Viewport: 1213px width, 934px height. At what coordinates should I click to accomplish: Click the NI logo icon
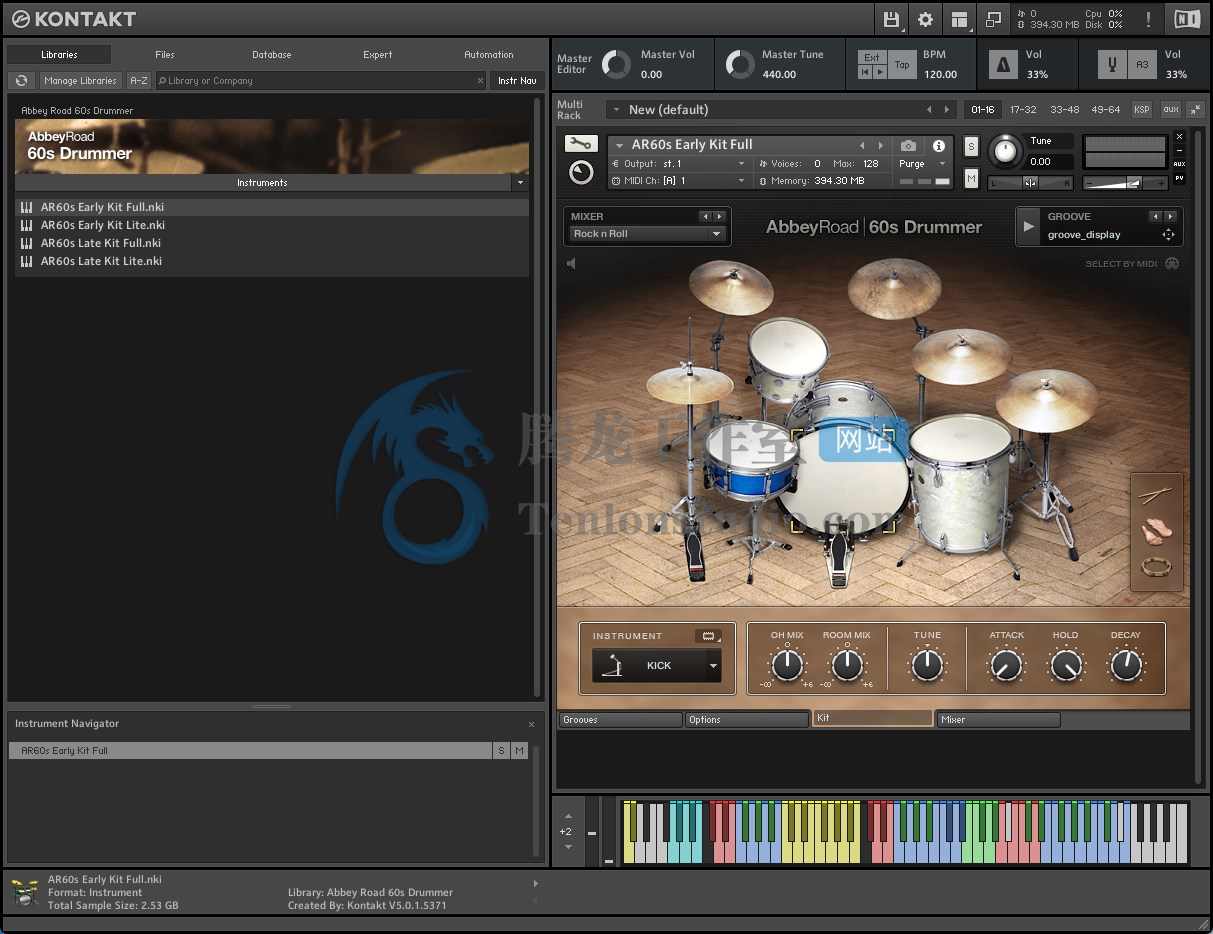1186,19
